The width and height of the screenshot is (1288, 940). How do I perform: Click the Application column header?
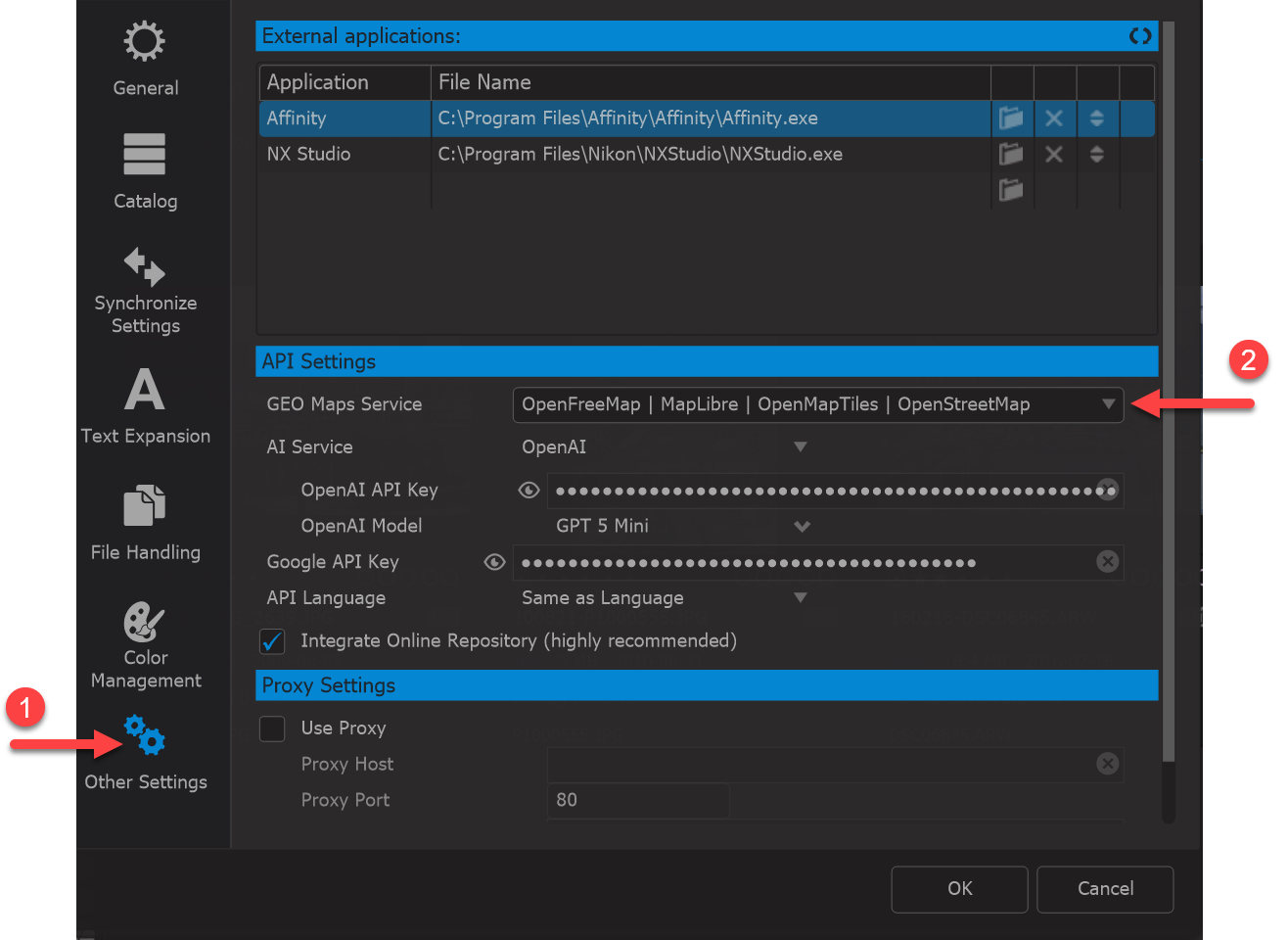[x=345, y=82]
